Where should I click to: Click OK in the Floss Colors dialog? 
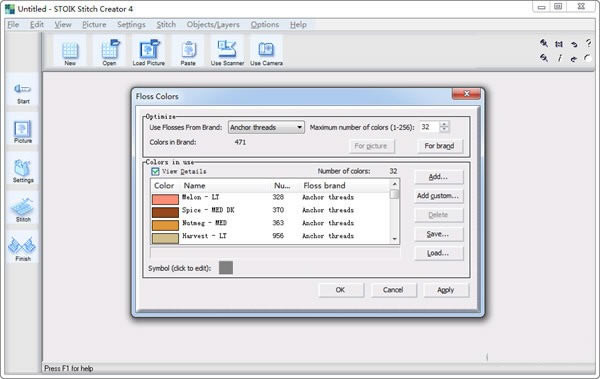click(341, 290)
